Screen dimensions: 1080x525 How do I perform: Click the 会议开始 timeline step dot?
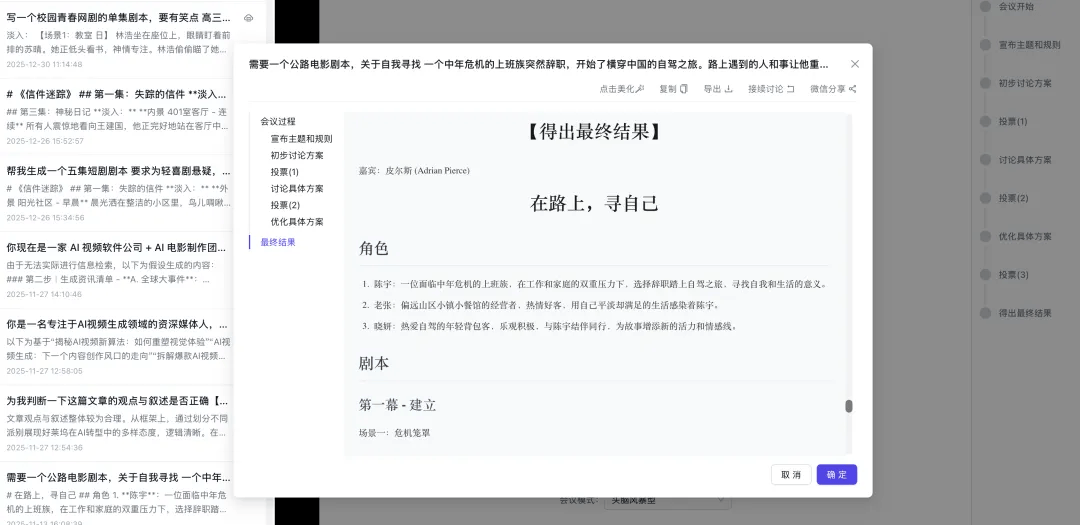[985, 6]
